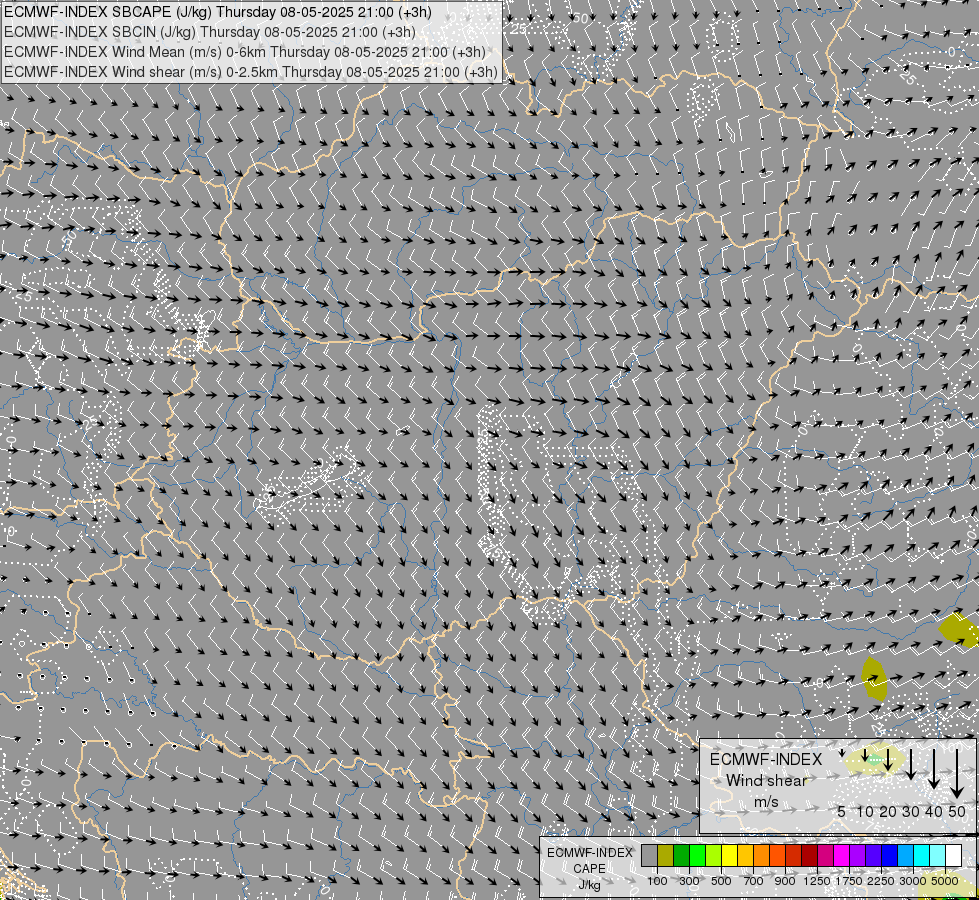
Task: Click the 900 tick label on CAPE scale
Action: tap(785, 881)
